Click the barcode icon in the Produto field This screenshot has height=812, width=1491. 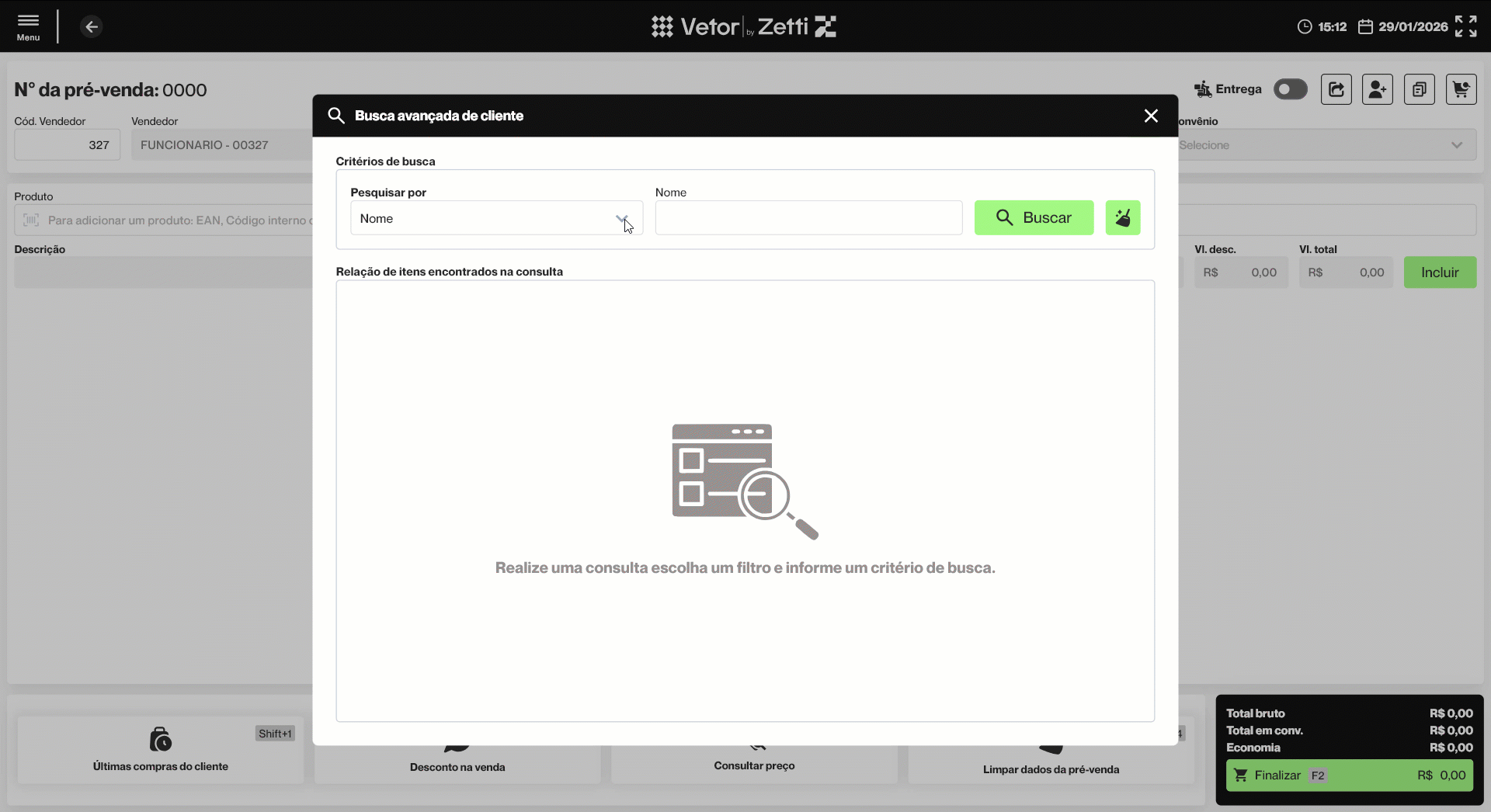pos(31,220)
